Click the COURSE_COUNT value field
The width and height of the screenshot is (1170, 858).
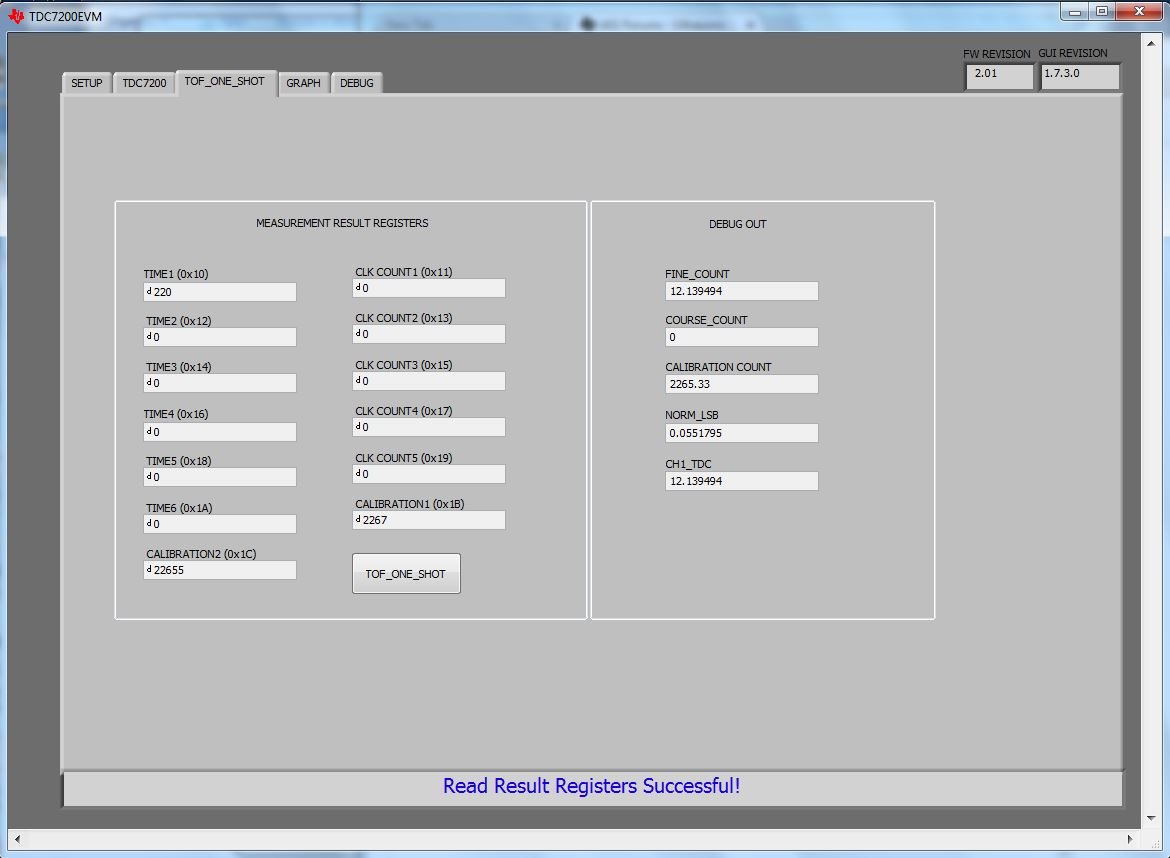(x=741, y=337)
